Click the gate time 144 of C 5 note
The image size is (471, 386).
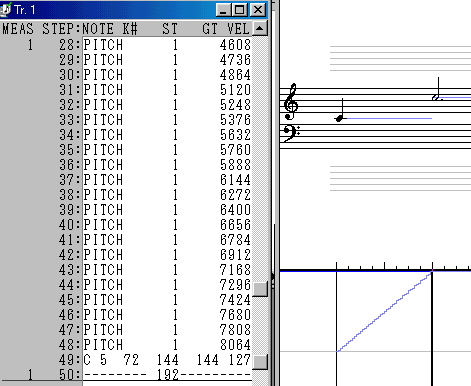tap(207, 360)
